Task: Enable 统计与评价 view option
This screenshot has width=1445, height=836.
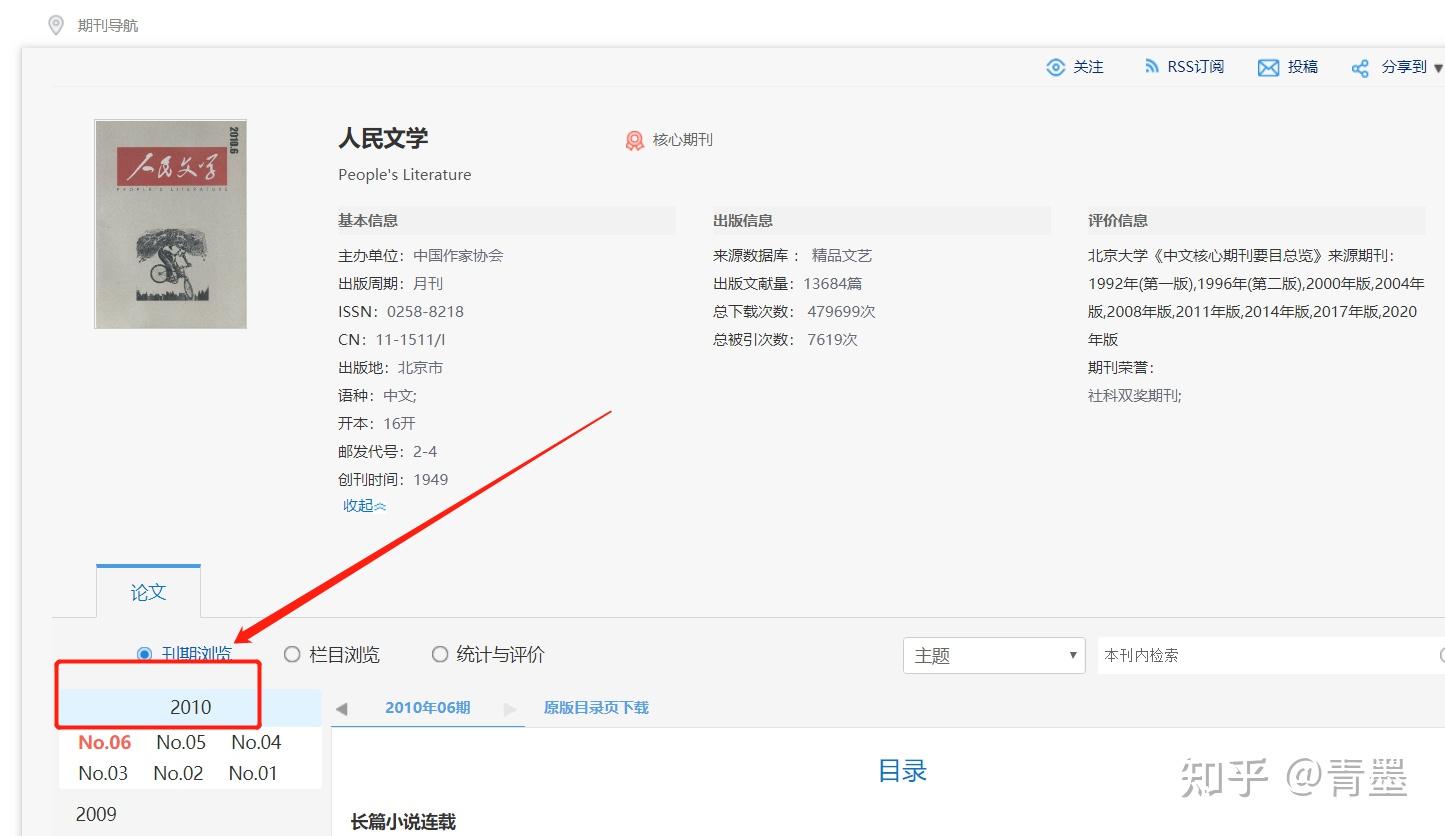Action: (x=439, y=654)
